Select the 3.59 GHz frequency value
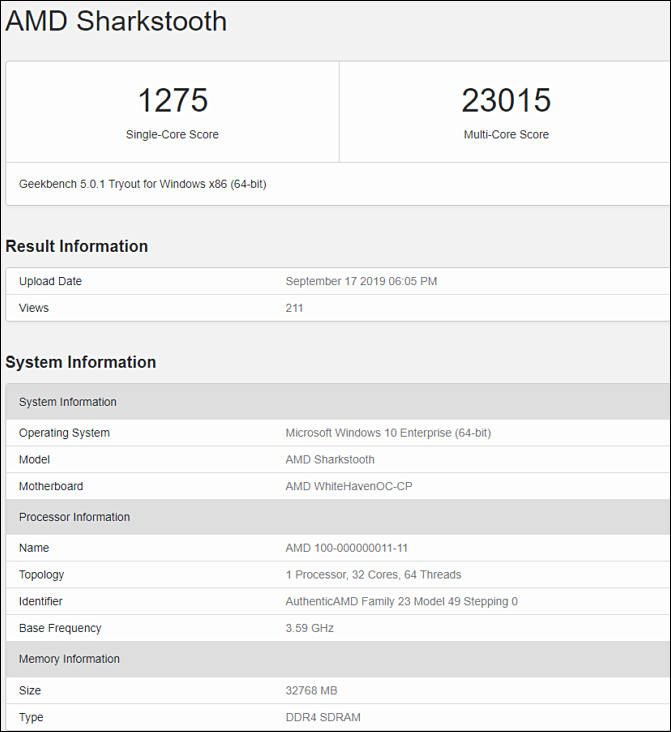 coord(310,628)
